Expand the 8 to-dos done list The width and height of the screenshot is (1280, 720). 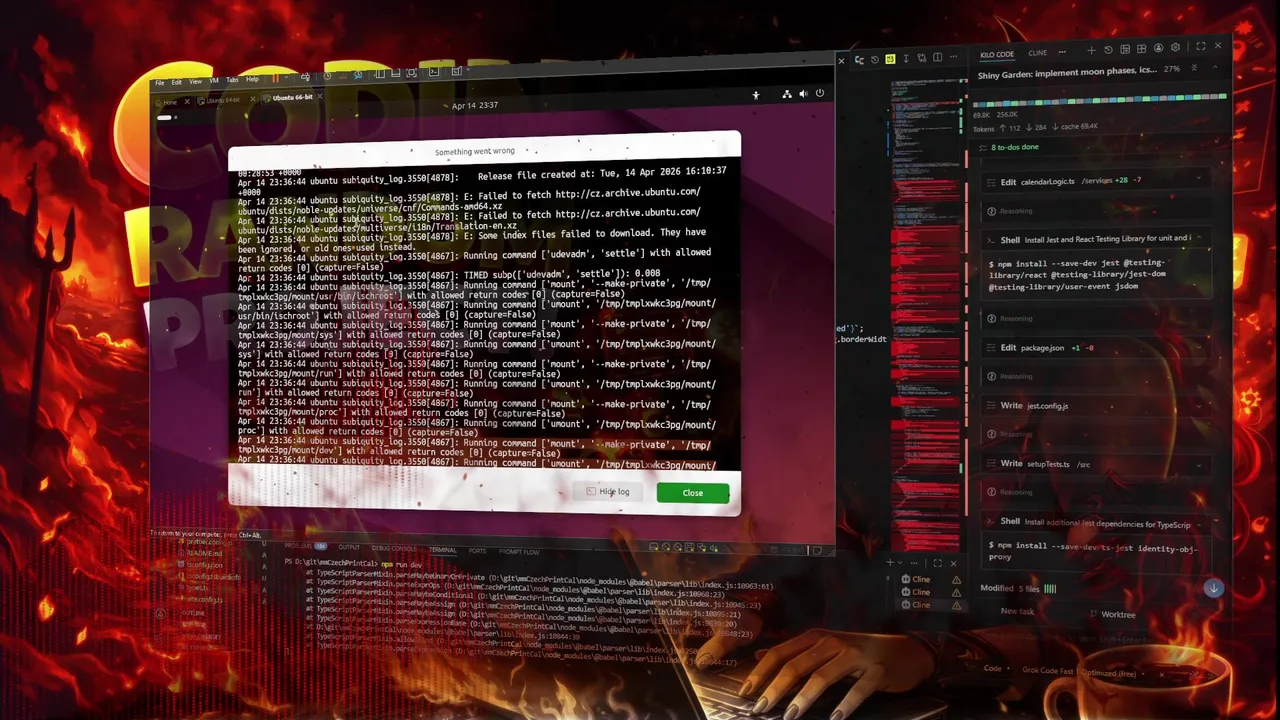tap(1015, 147)
